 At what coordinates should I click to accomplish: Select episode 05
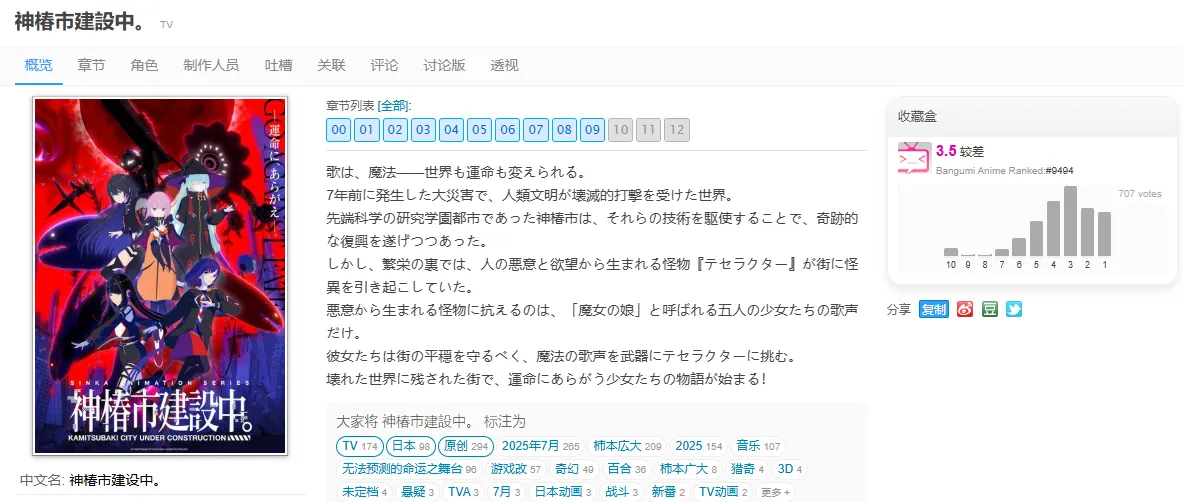tap(479, 130)
